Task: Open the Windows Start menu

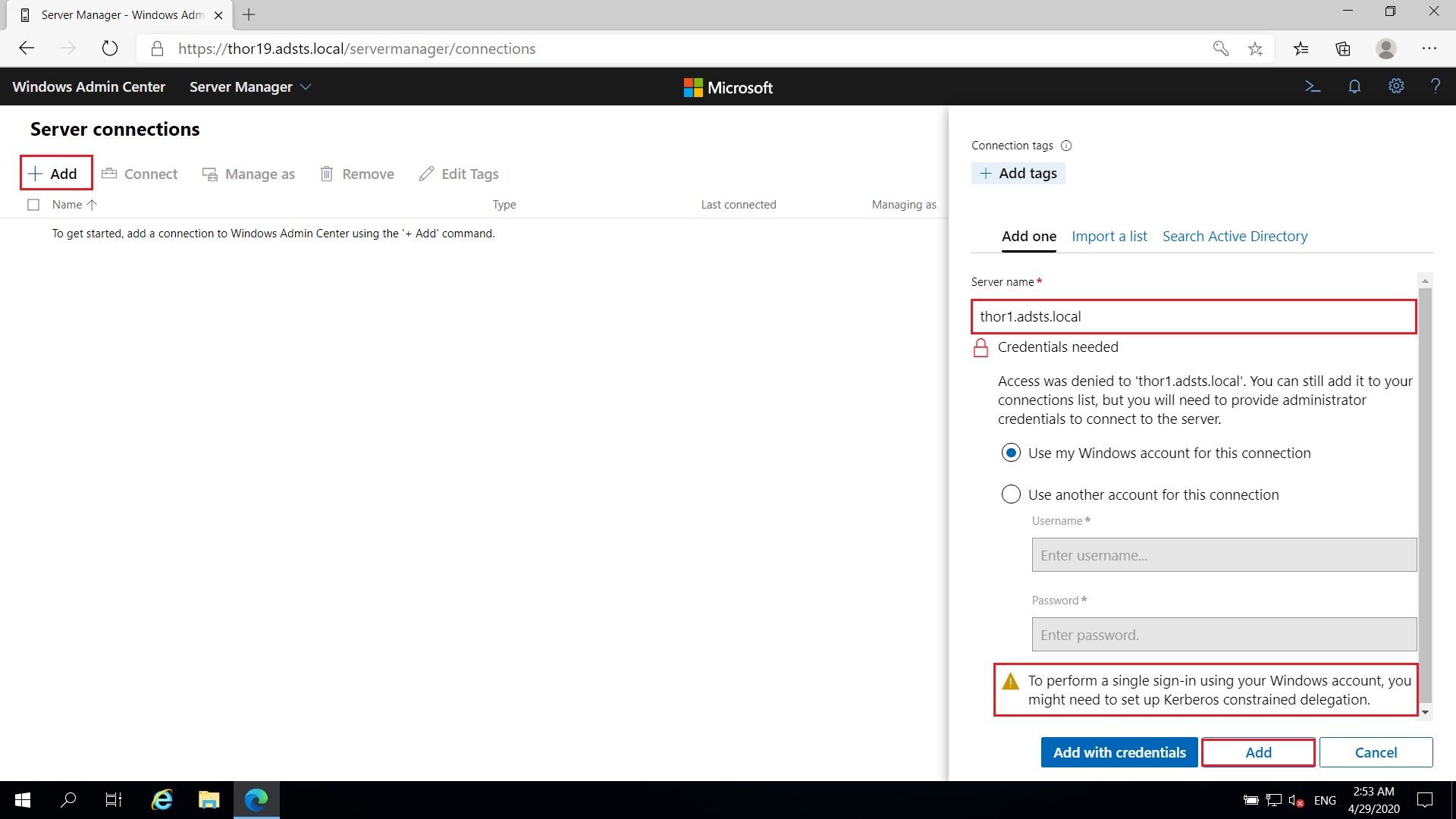Action: coord(23,800)
